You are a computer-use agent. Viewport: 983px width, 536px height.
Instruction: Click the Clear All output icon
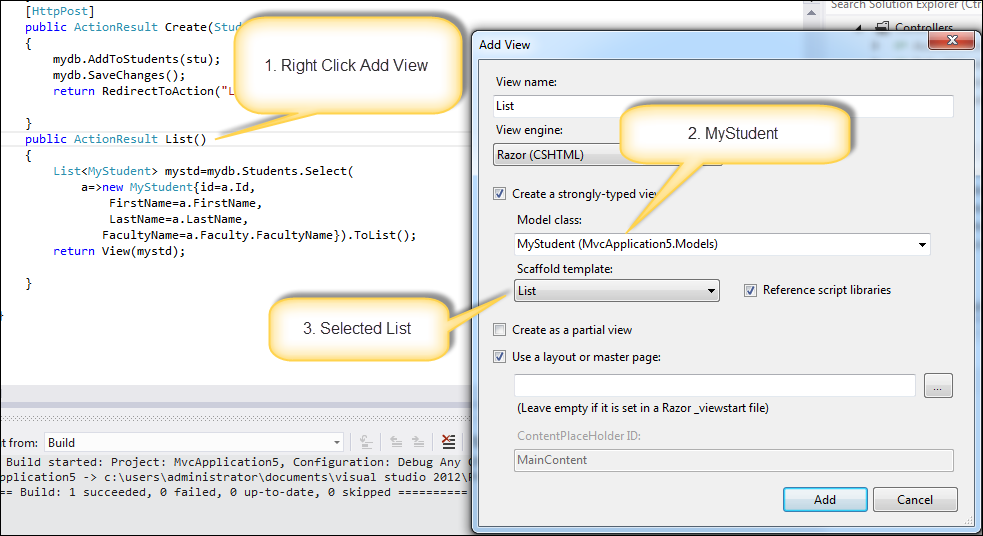pyautogui.click(x=449, y=442)
